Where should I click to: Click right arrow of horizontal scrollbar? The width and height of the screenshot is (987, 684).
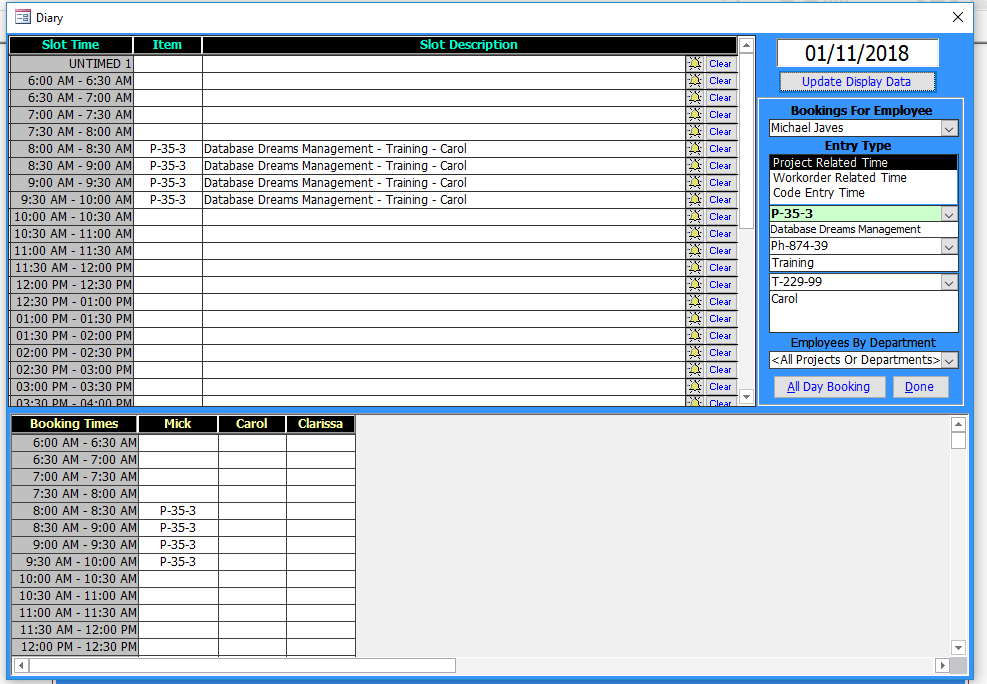942,665
